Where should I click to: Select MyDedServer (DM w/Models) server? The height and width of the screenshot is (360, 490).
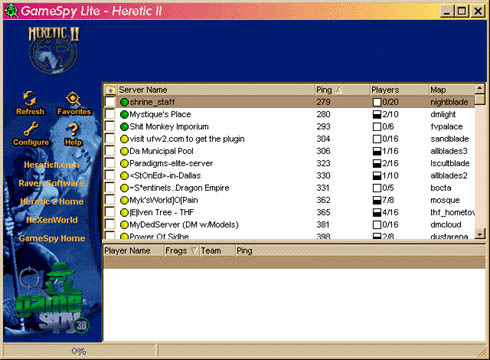pyautogui.click(x=289, y=225)
